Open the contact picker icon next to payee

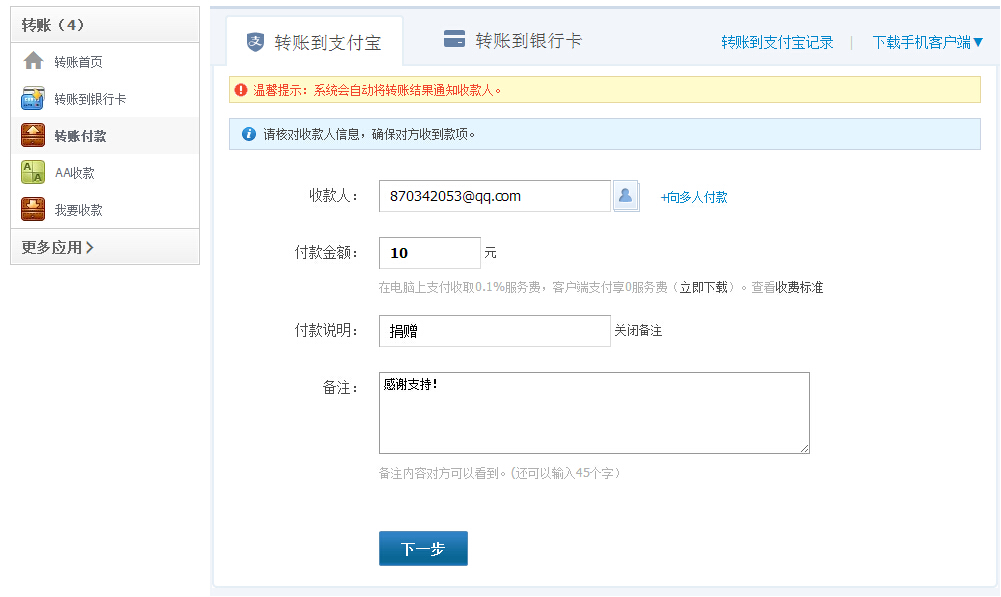pyautogui.click(x=626, y=196)
